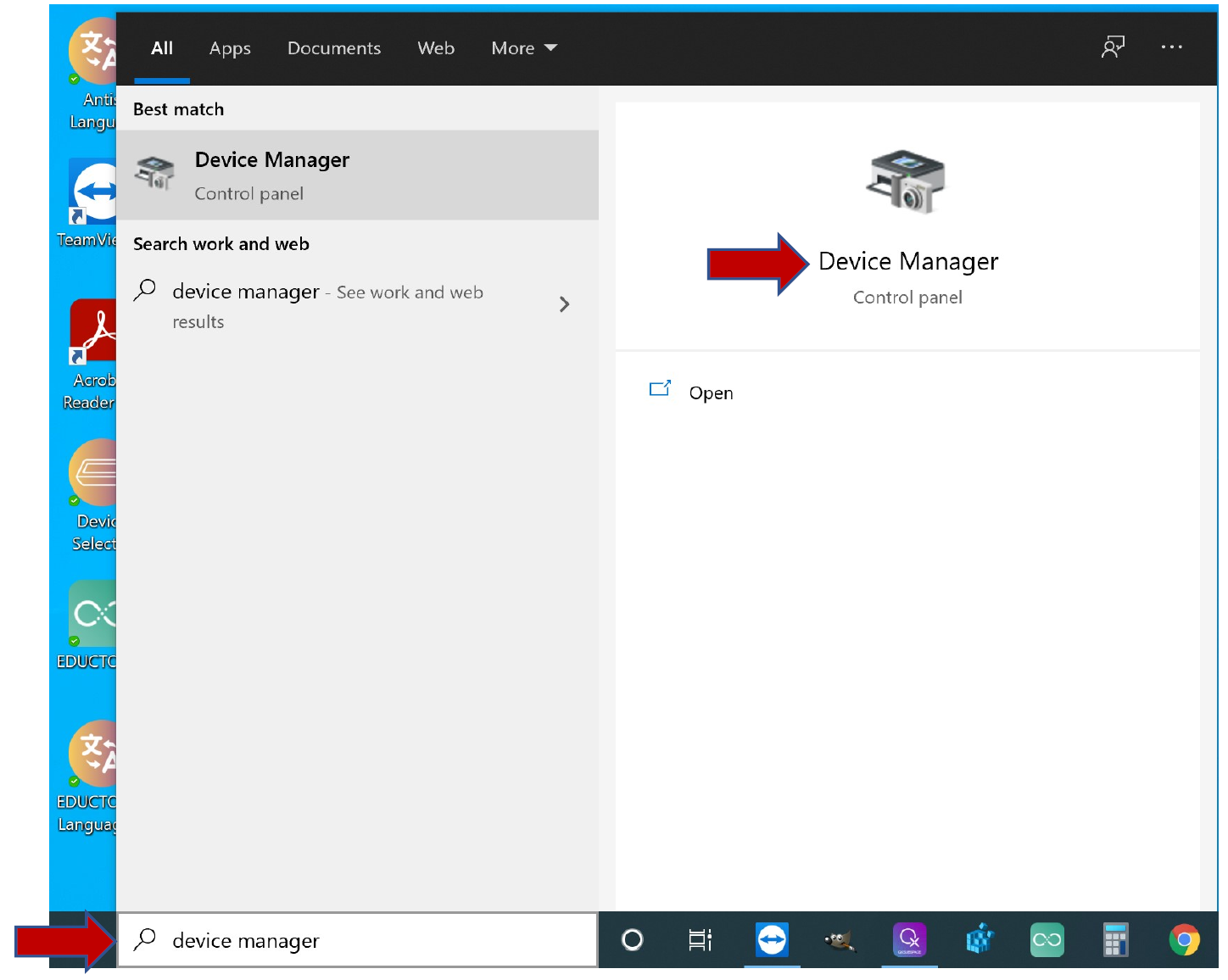Click the search box containing 'device manager'
This screenshot has height=980, width=1228.
pyautogui.click(x=356, y=941)
